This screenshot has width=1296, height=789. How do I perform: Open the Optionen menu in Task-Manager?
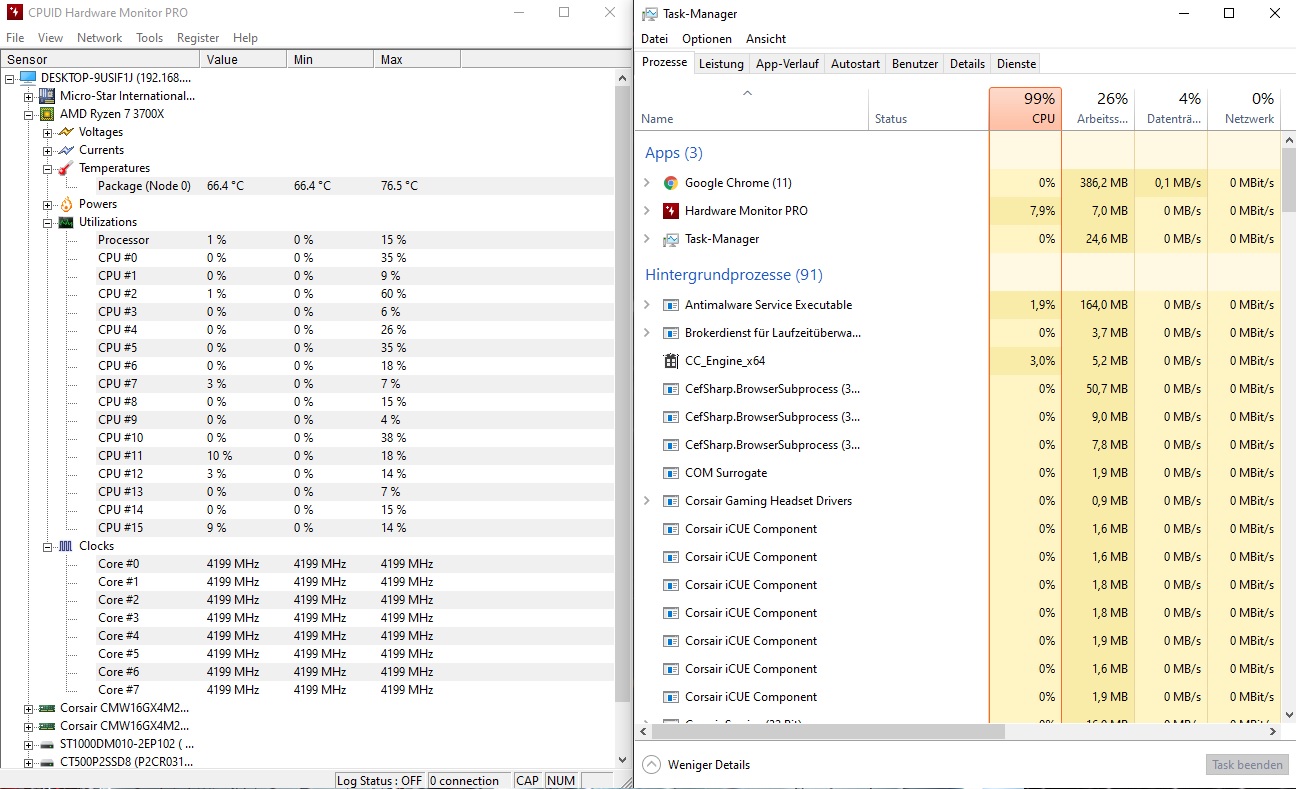pyautogui.click(x=707, y=39)
